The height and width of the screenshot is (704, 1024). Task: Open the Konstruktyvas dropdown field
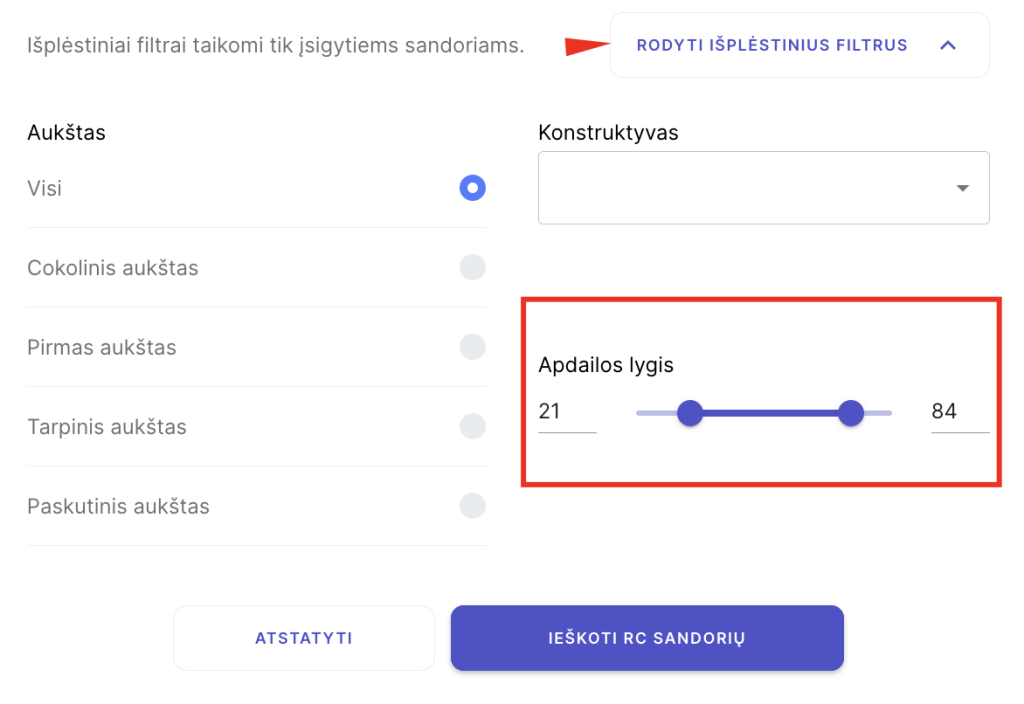tap(740, 188)
